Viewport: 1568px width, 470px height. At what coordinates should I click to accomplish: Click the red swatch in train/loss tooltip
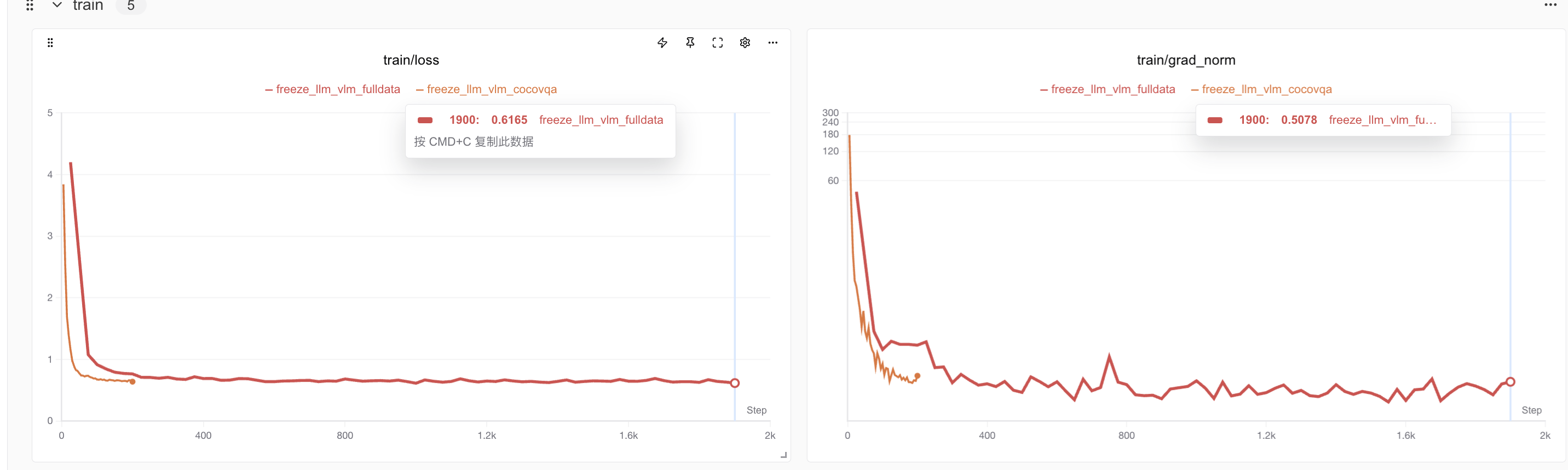click(x=425, y=121)
